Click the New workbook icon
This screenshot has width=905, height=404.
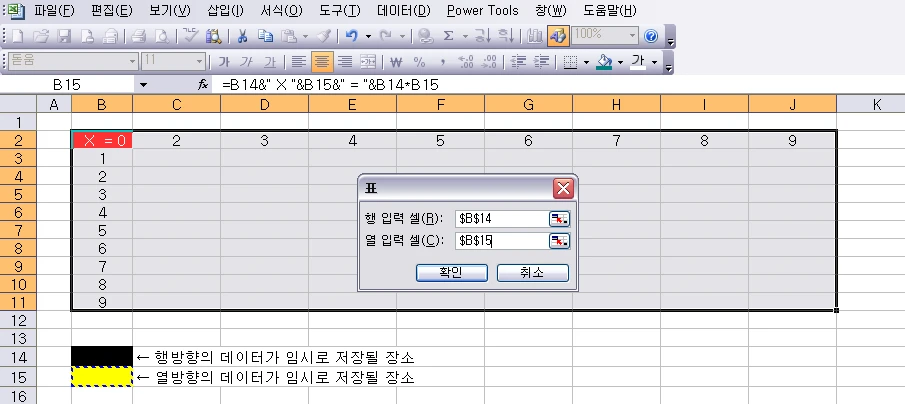(x=18, y=36)
